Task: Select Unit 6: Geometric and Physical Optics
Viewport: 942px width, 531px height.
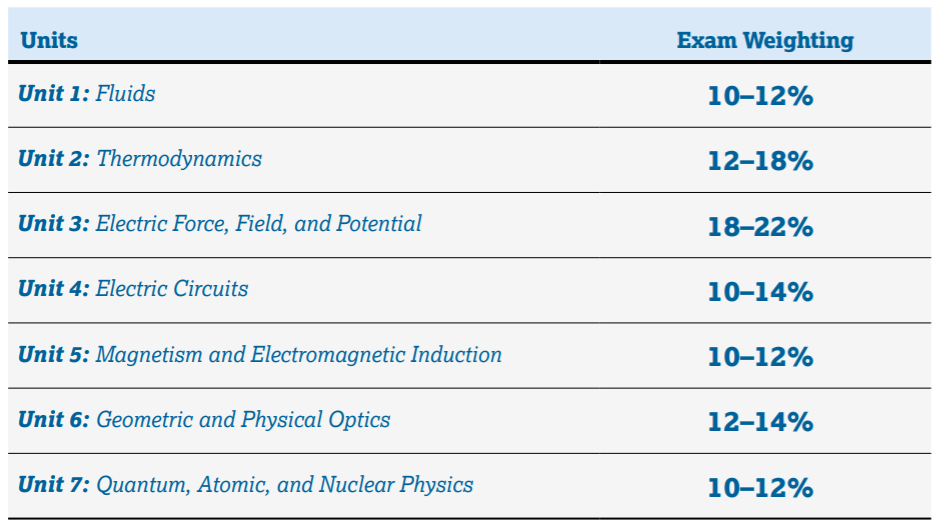Action: pyautogui.click(x=204, y=419)
